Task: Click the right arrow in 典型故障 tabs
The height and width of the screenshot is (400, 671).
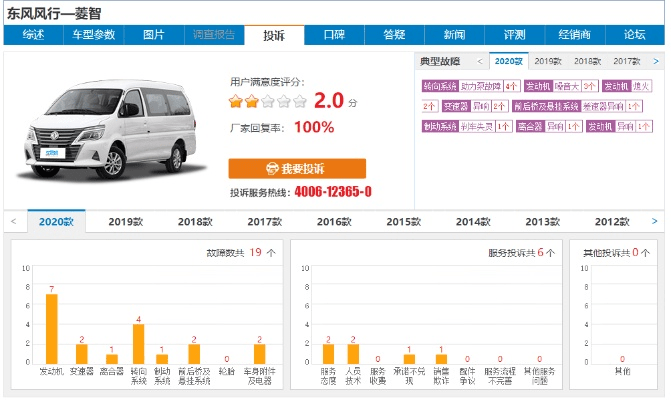Action: pos(656,62)
